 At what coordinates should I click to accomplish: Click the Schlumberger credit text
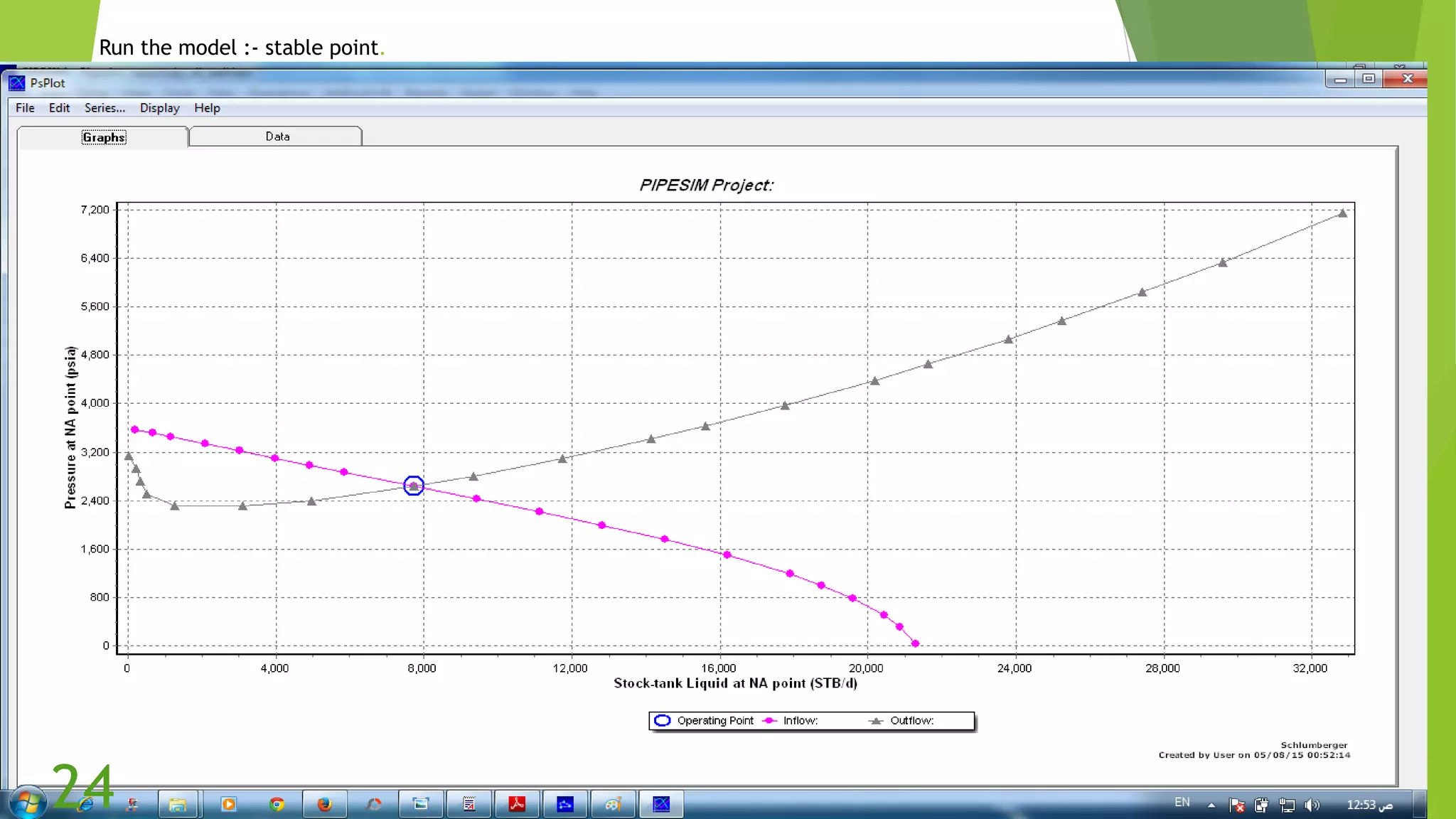click(x=1314, y=745)
